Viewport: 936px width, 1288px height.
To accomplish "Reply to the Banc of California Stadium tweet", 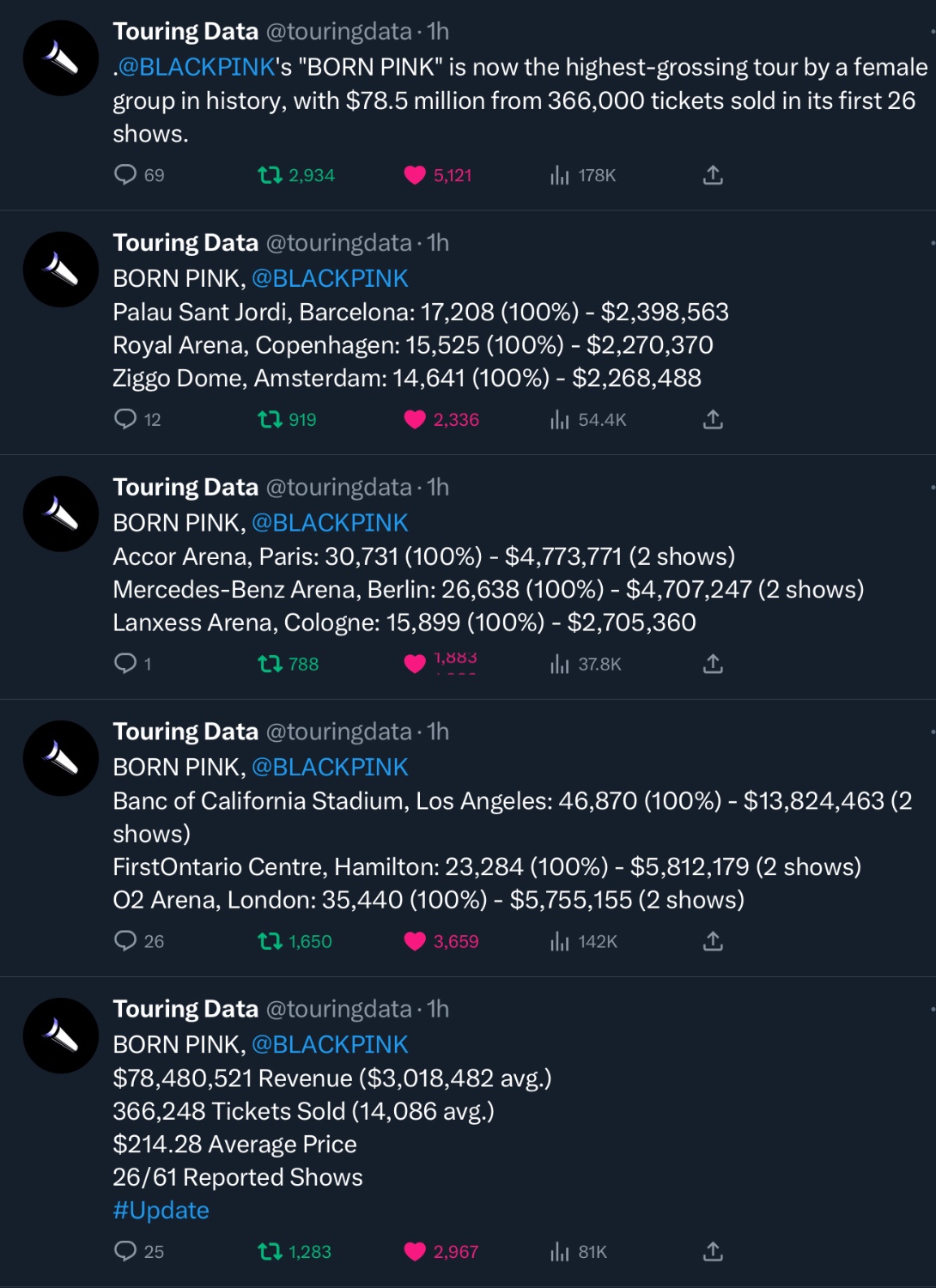I will tap(138, 941).
